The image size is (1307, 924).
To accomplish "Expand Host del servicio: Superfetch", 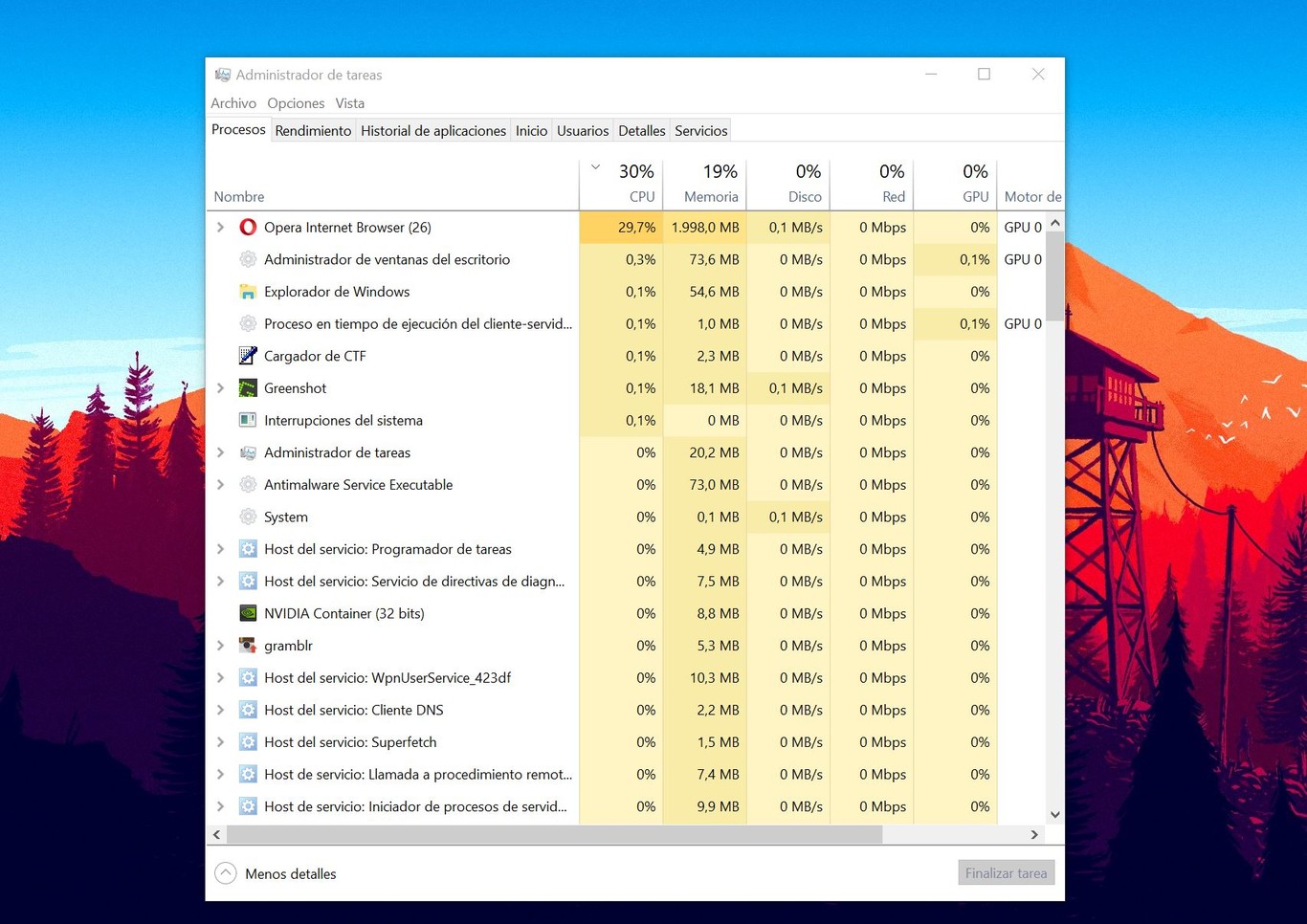I will click(221, 742).
